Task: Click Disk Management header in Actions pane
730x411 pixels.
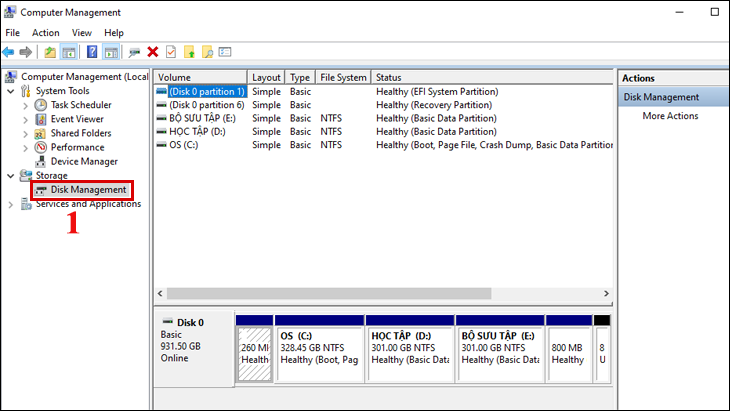Action: [x=673, y=97]
